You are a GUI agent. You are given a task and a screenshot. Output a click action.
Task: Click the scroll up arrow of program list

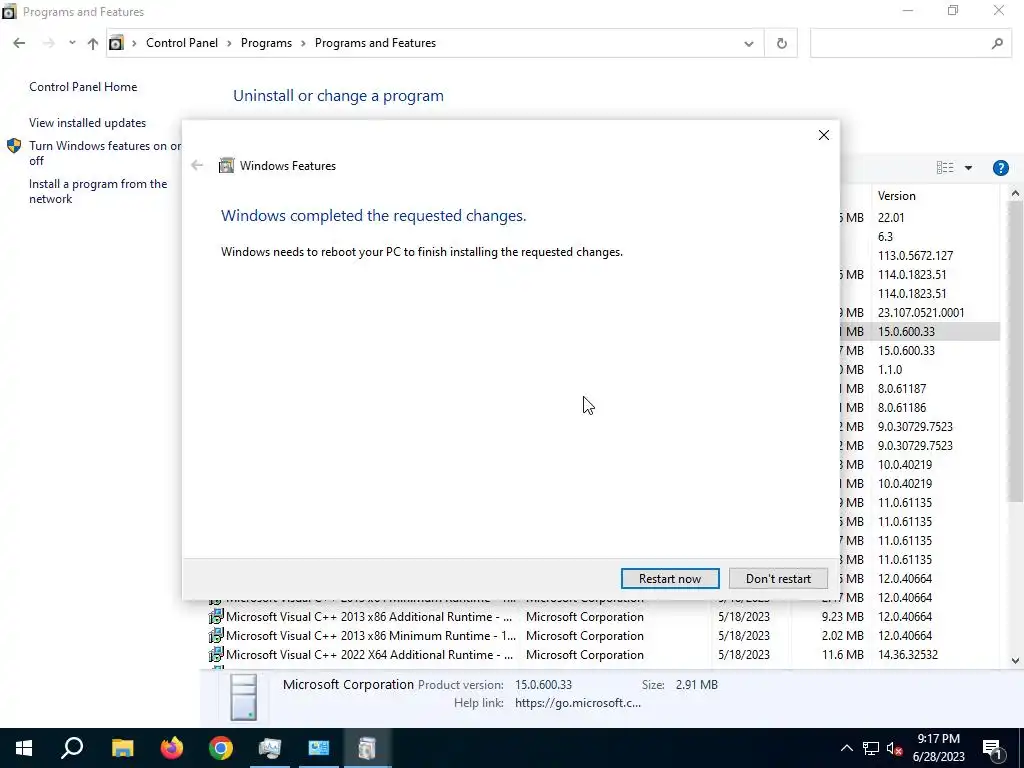pos(1015,193)
